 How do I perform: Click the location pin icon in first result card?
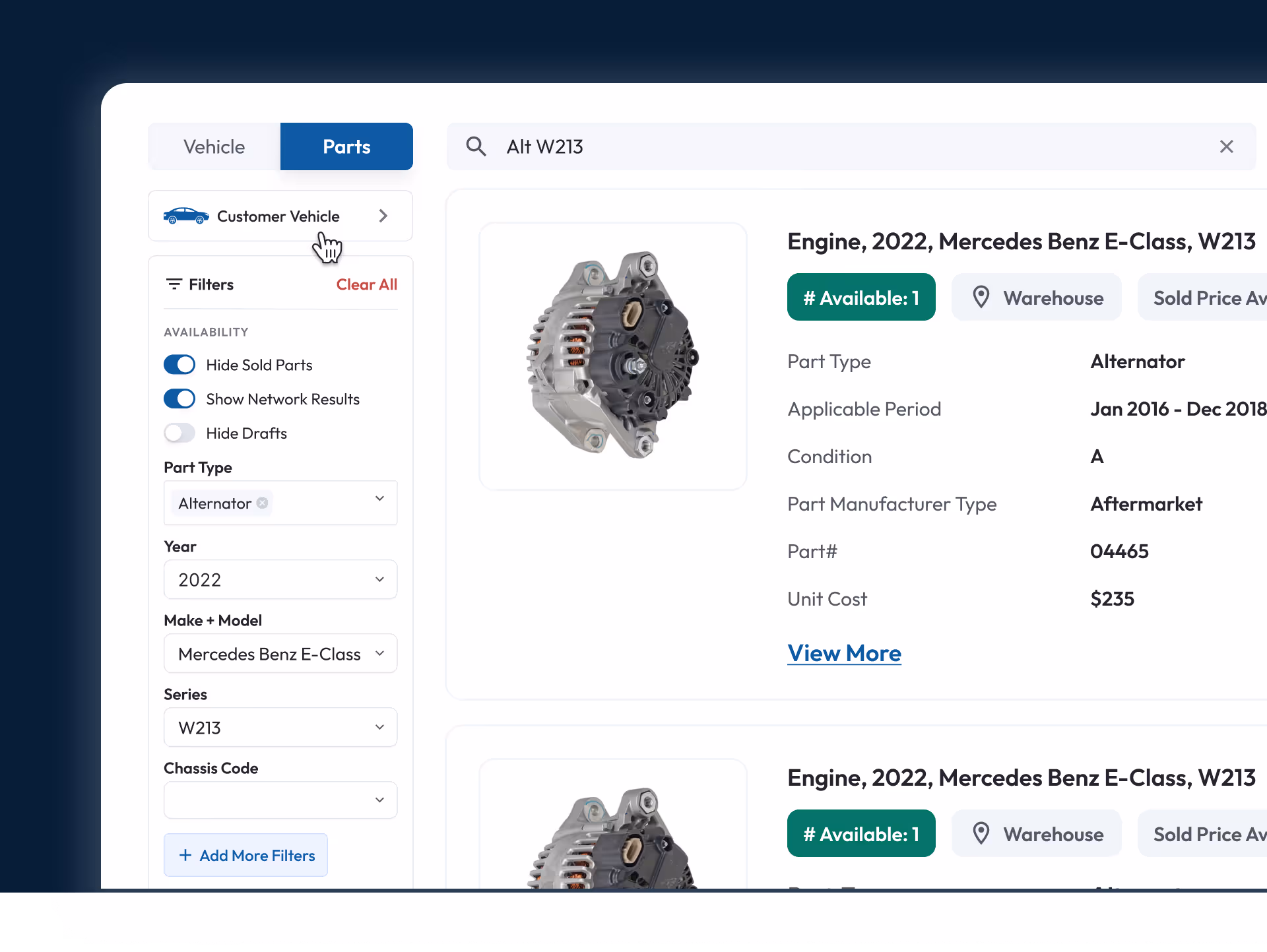click(981, 298)
